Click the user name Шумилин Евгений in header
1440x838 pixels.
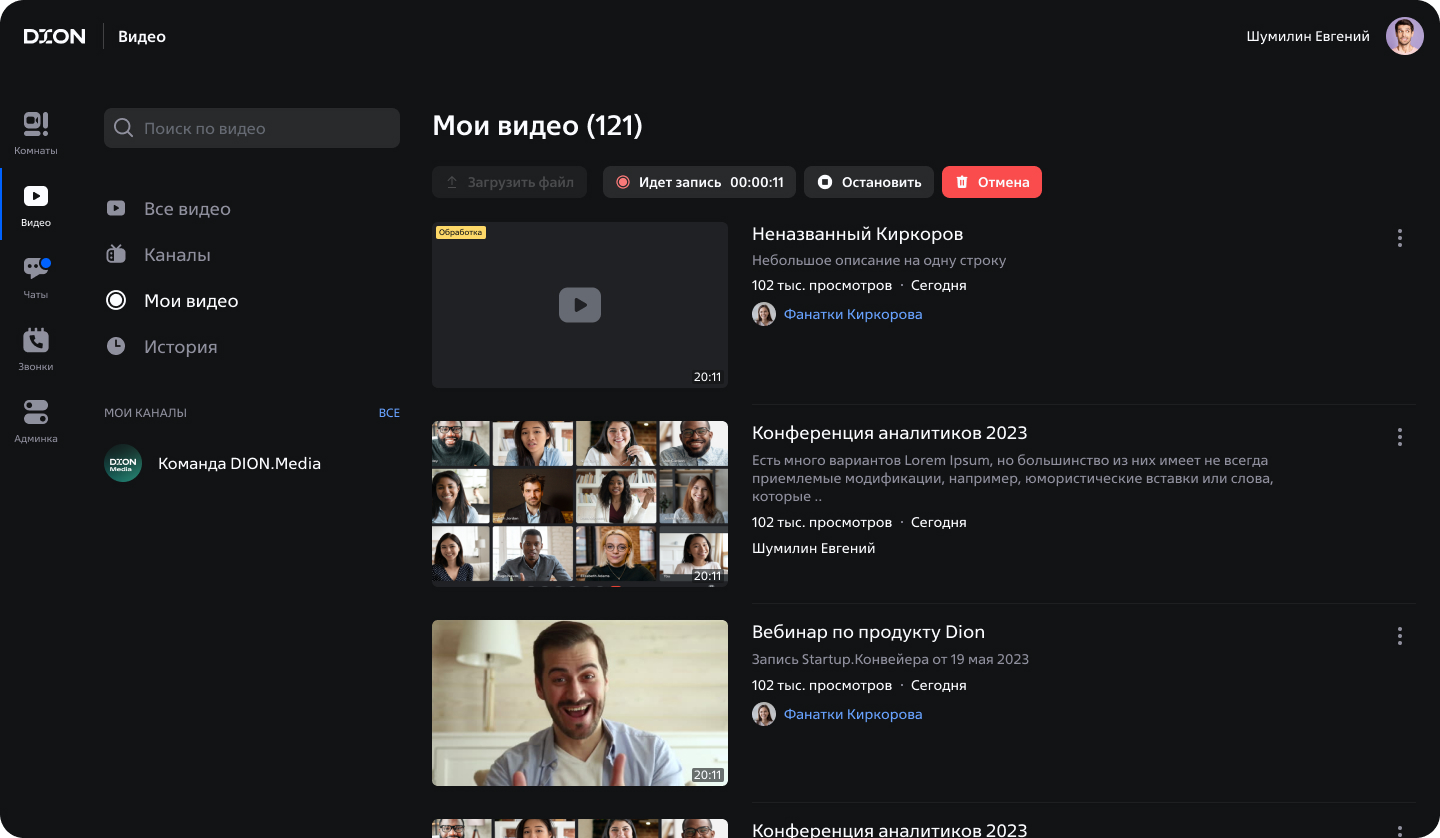[x=1308, y=36]
